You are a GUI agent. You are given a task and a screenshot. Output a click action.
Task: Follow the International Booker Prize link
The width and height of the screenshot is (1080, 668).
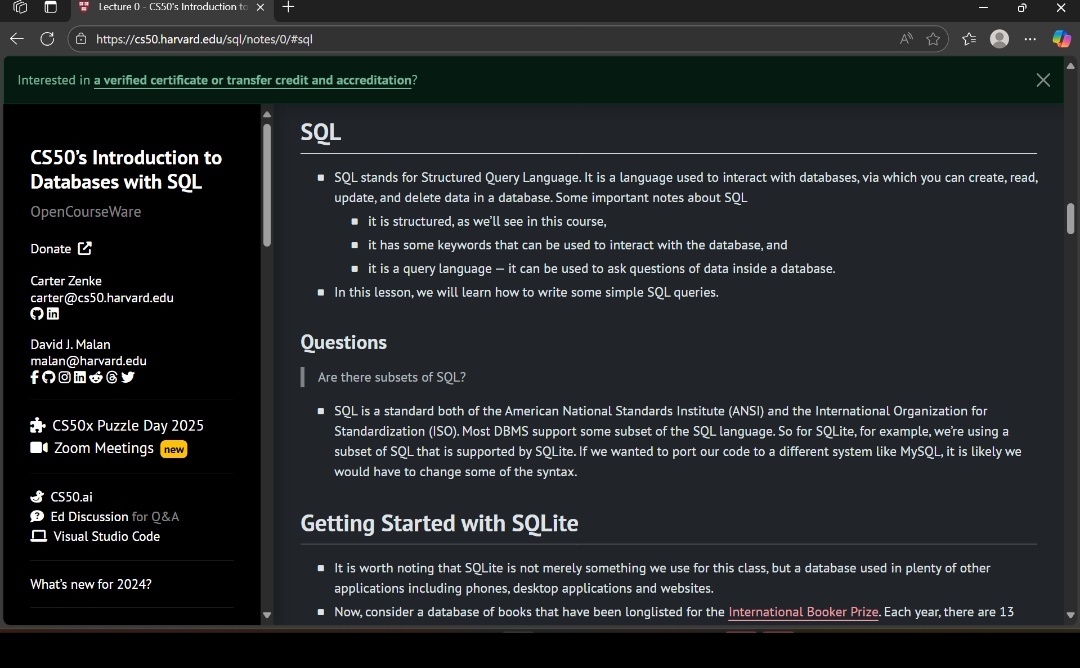803,612
